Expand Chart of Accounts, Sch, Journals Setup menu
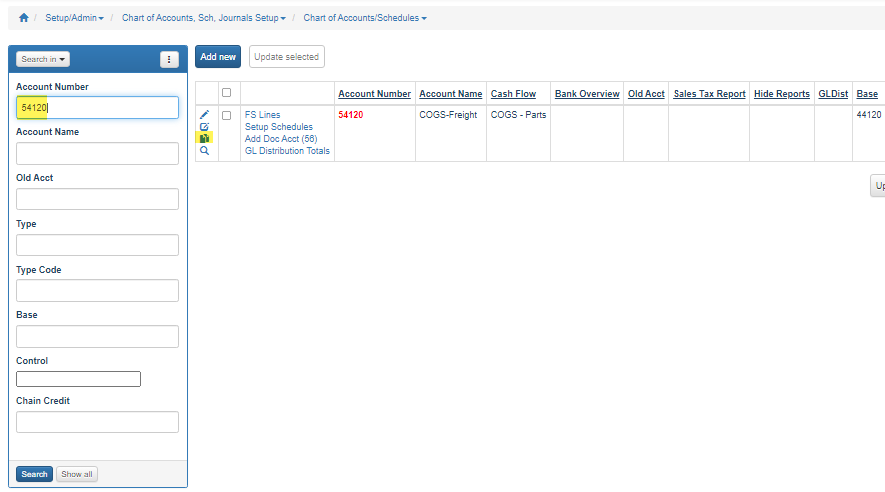The height and width of the screenshot is (492, 885). 204,18
